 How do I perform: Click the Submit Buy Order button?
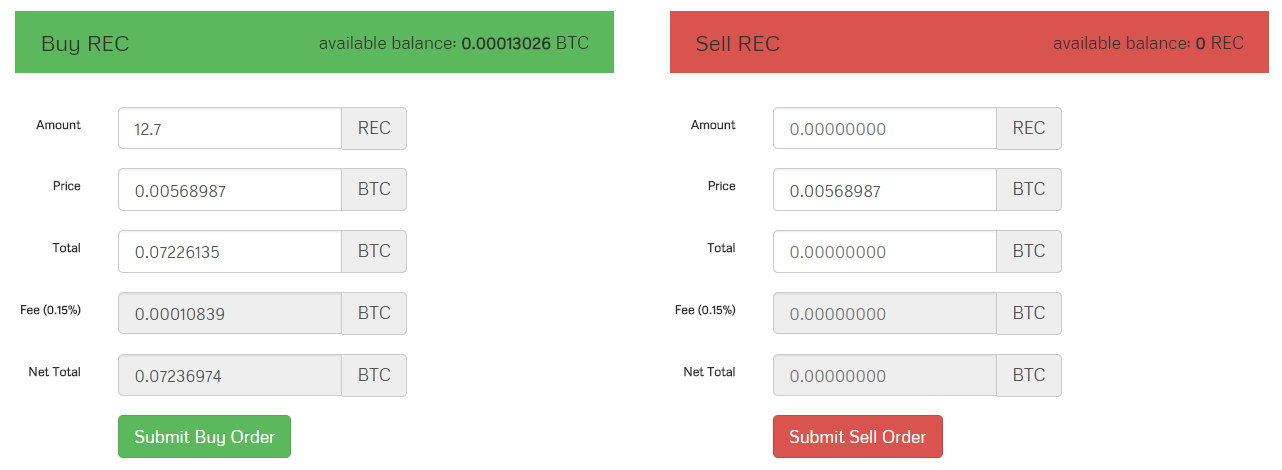(x=204, y=436)
